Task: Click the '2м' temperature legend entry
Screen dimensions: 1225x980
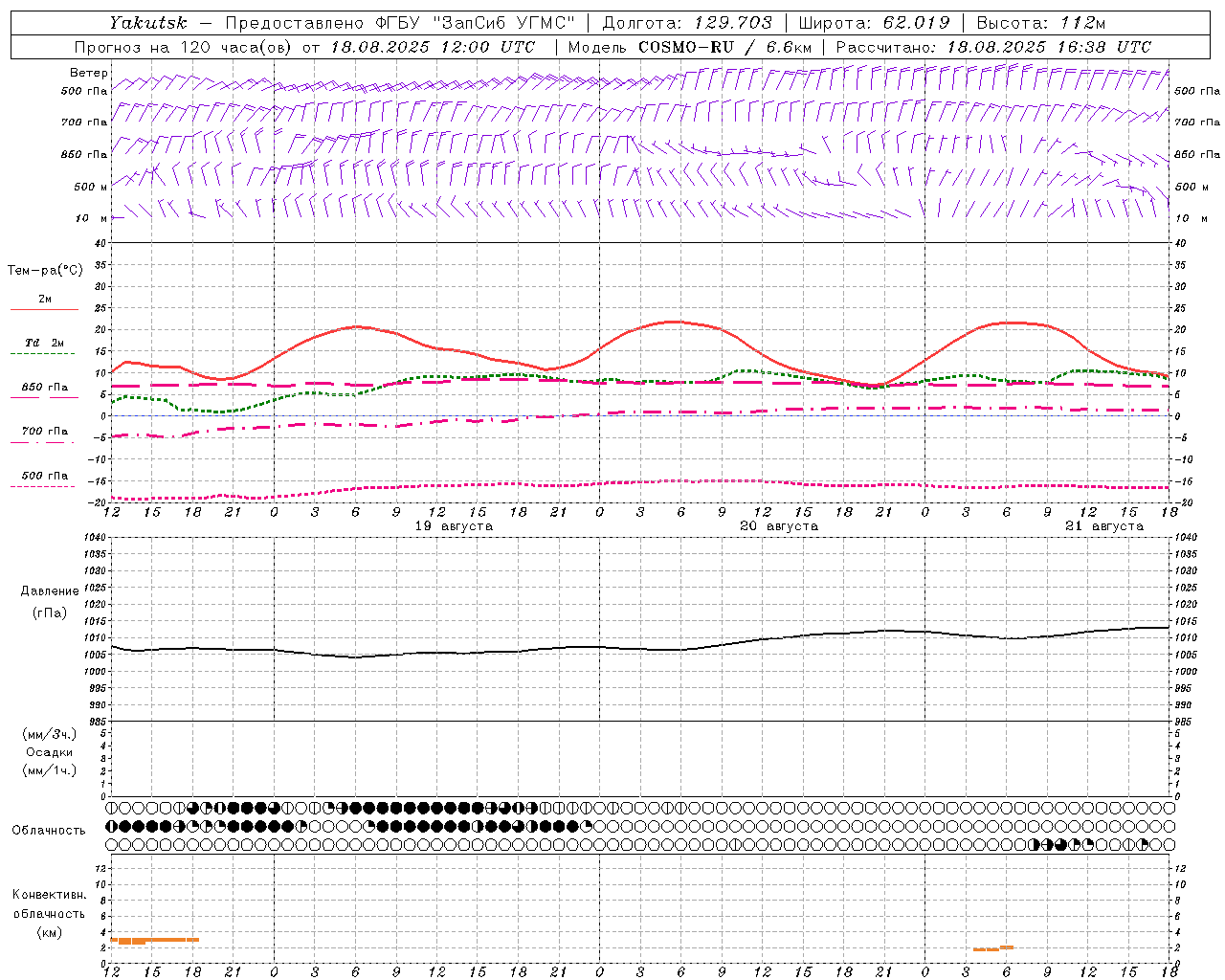Action: click(45, 300)
